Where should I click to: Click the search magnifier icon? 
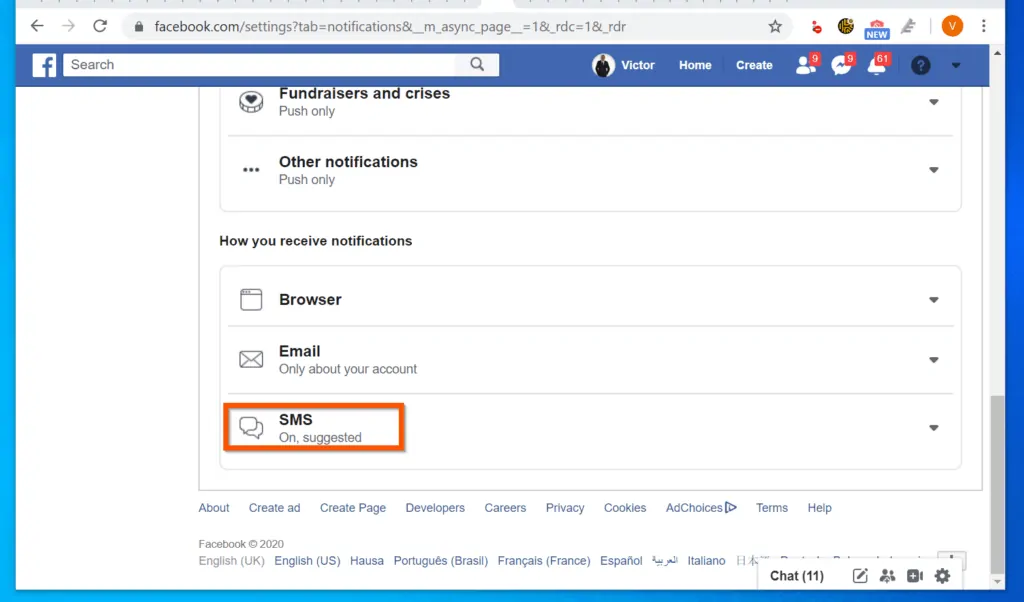(x=477, y=64)
